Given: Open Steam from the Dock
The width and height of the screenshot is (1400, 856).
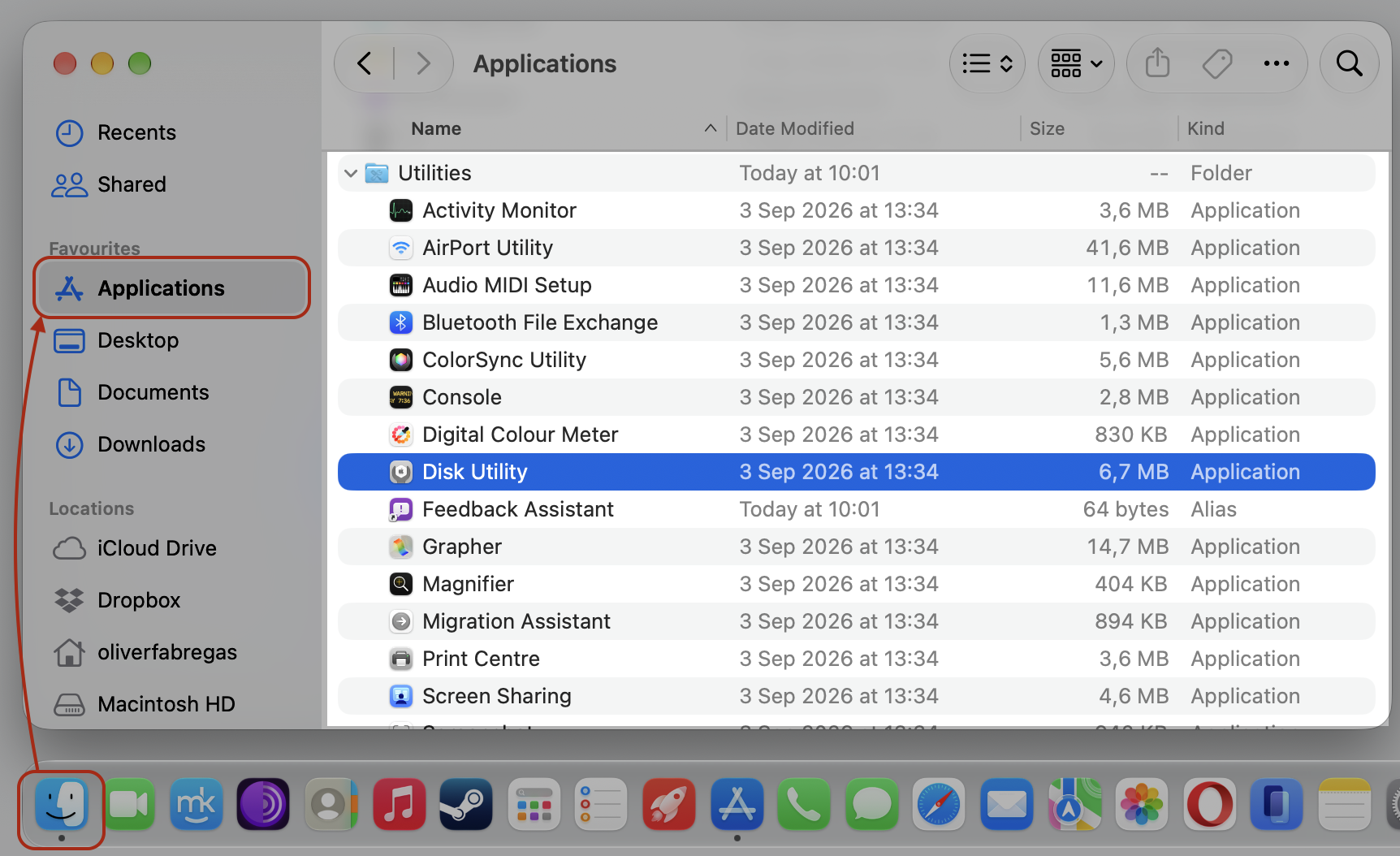Looking at the screenshot, I should tap(466, 804).
